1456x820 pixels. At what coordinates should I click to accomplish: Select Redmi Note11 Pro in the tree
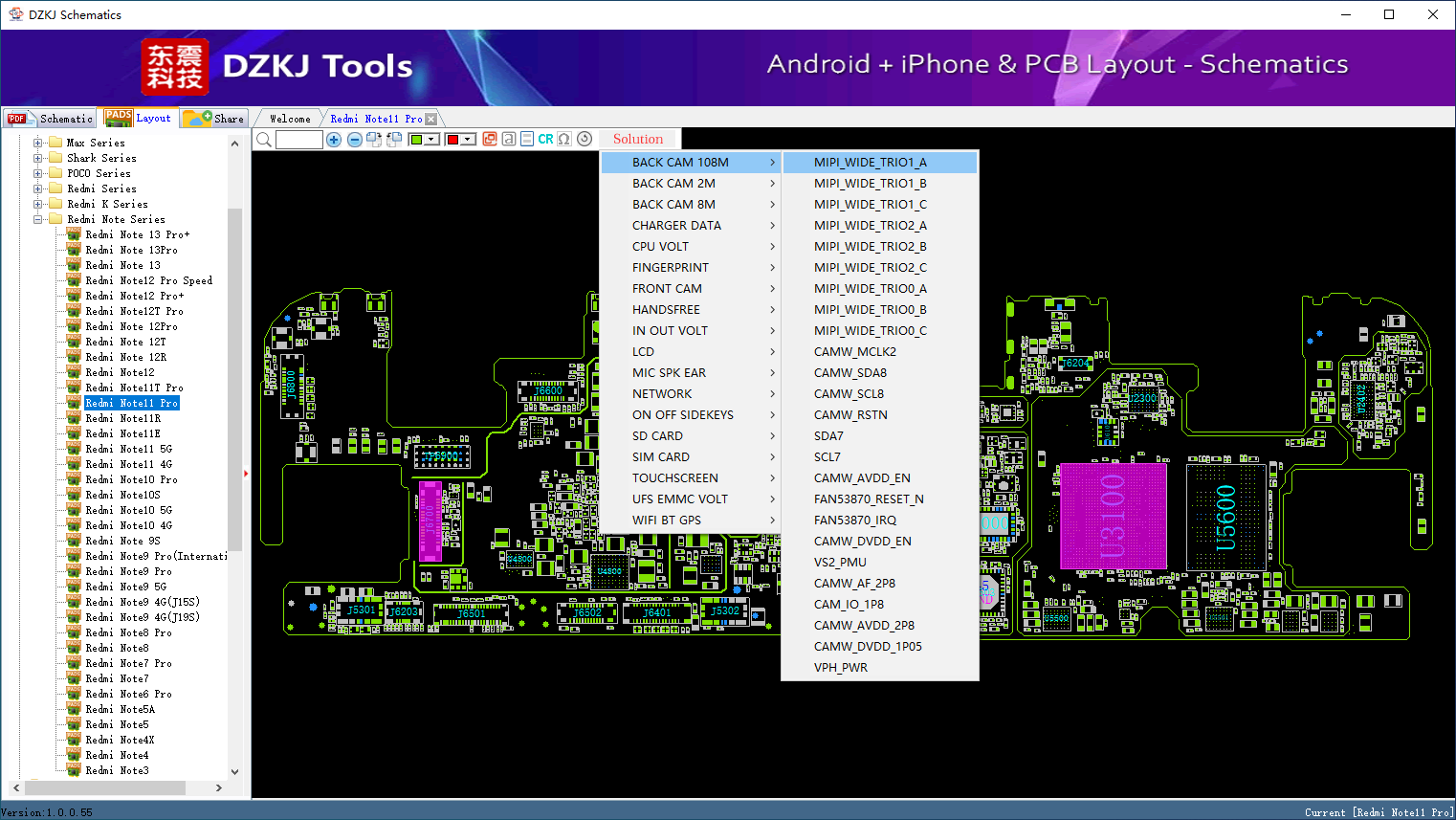[132, 403]
